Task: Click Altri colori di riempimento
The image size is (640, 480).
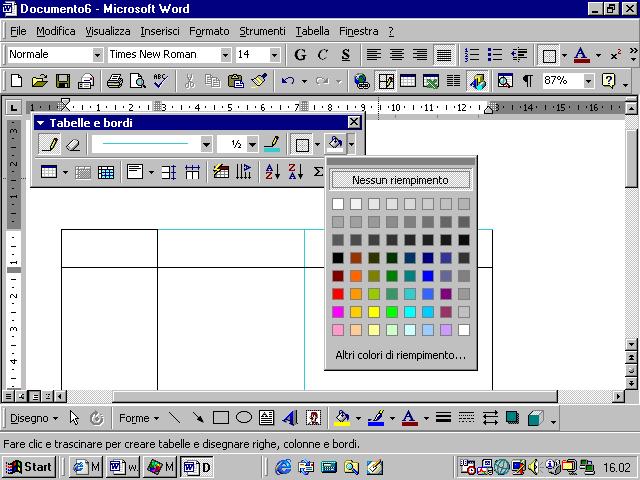Action: coord(400,355)
